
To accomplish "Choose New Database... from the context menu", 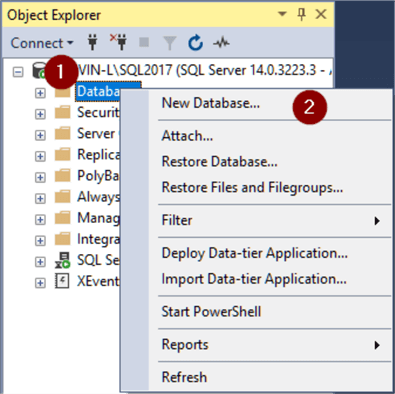I will (211, 103).
